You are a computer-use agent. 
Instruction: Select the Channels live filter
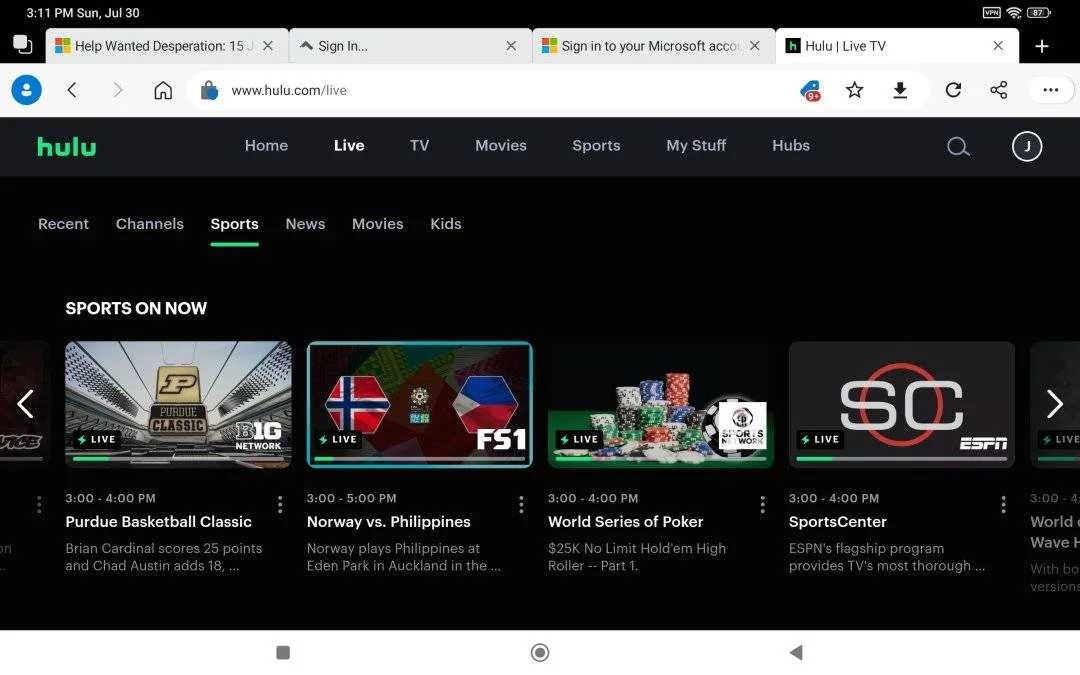[x=149, y=224]
